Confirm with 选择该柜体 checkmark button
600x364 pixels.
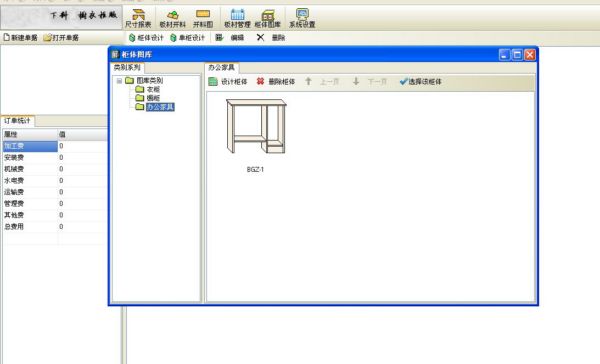click(421, 82)
